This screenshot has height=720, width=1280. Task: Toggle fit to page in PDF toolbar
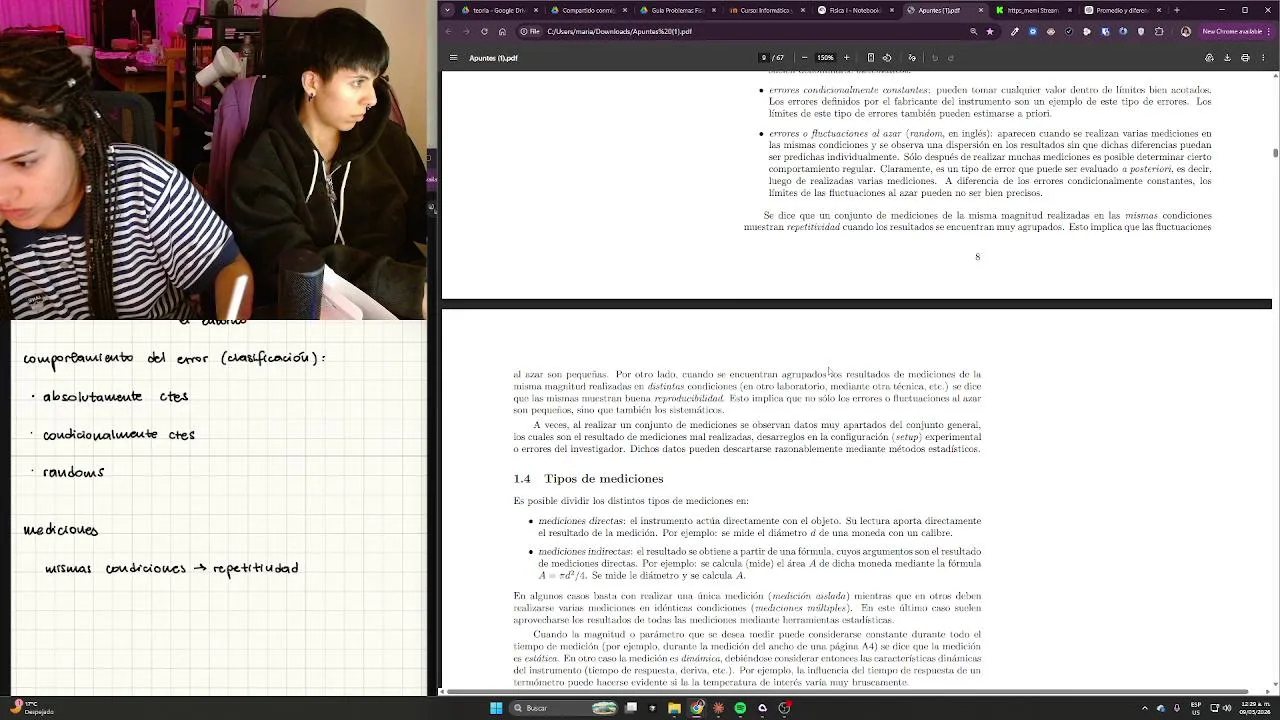(870, 58)
